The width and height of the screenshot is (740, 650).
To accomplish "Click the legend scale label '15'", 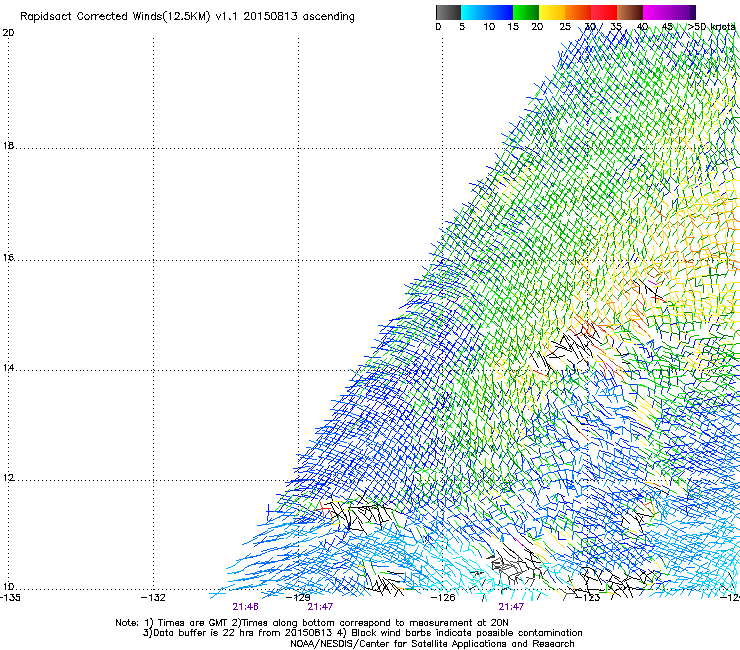I will tap(513, 27).
